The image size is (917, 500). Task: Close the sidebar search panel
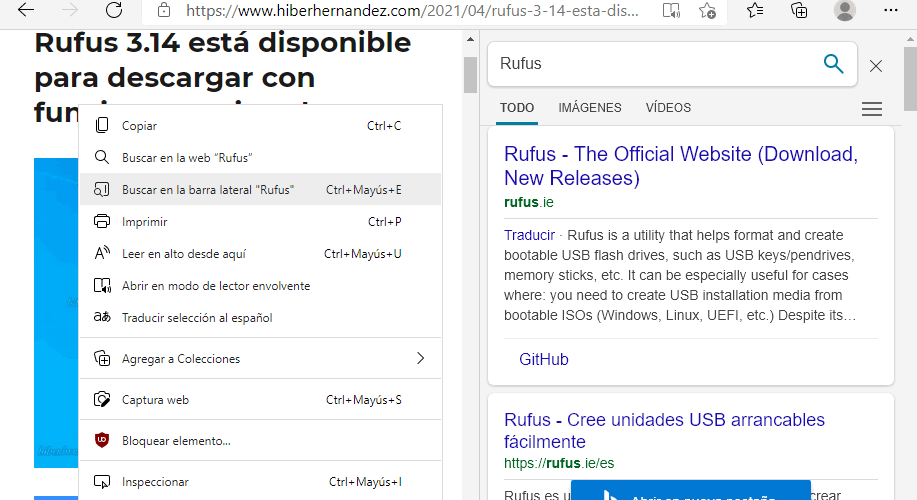click(x=875, y=66)
